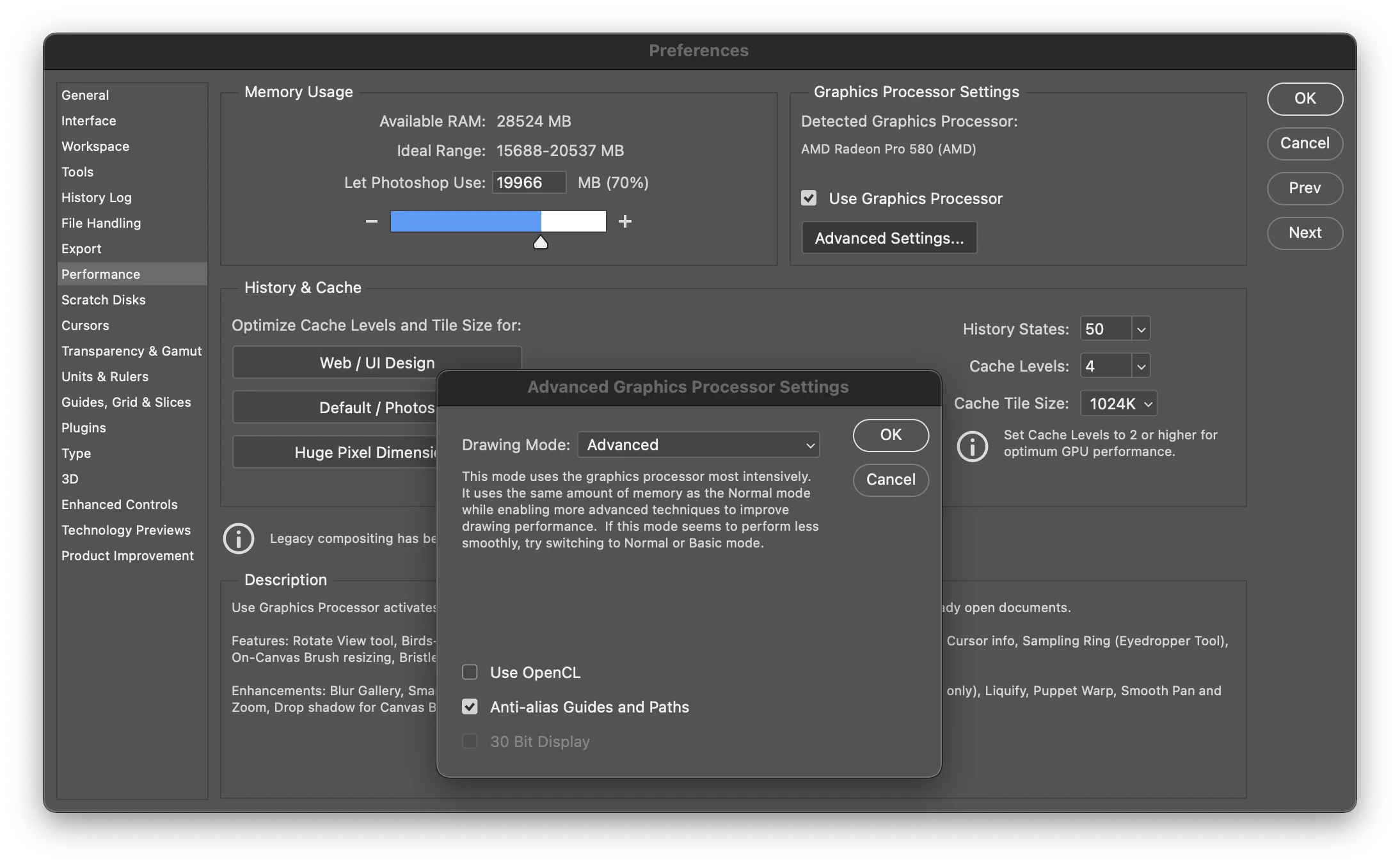This screenshot has width=1400, height=866.
Task: Uncheck Anti-alias Guides and Paths
Action: tap(470, 707)
